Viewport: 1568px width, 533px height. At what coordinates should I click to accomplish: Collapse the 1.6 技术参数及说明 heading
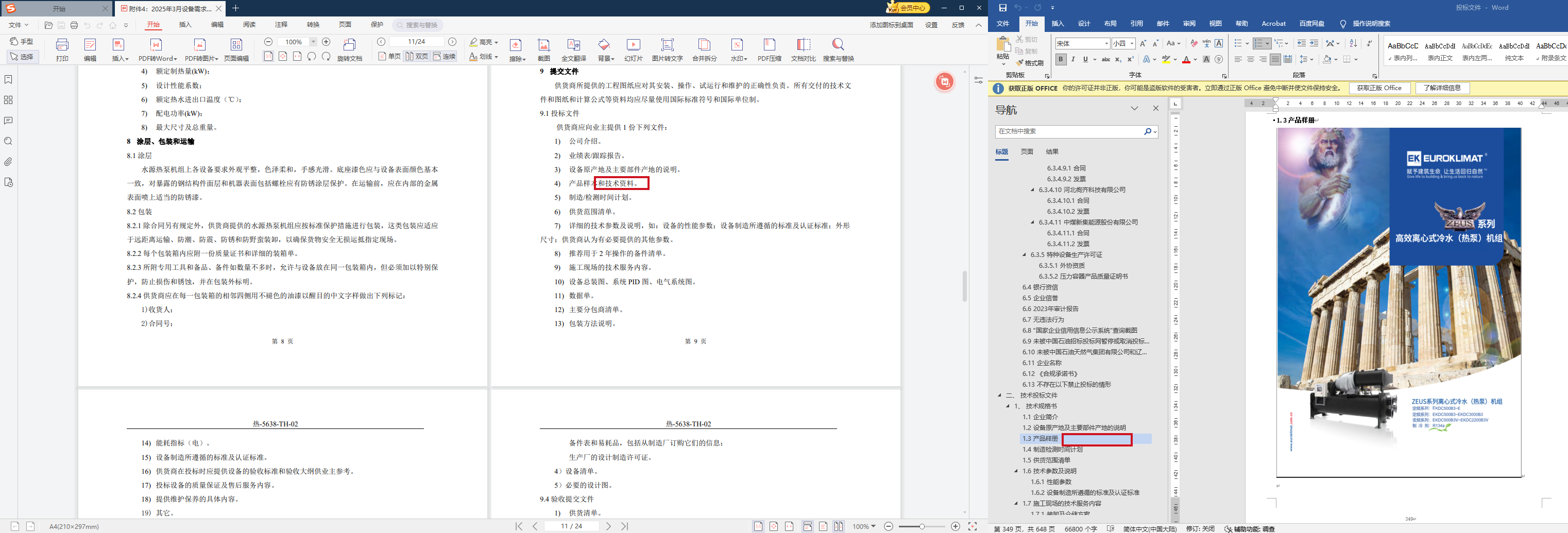1016,471
